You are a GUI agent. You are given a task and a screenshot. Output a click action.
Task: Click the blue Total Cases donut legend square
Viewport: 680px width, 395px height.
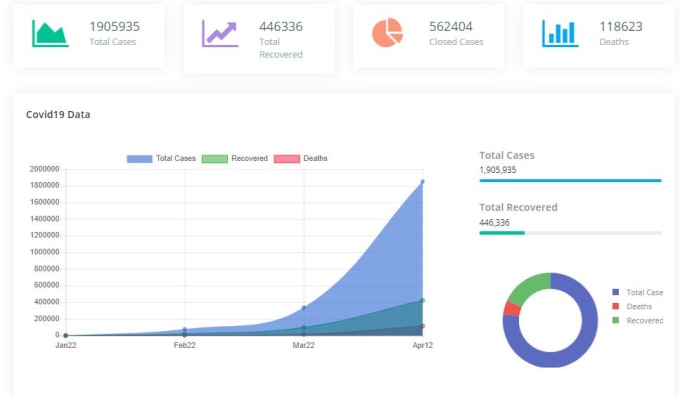(x=615, y=292)
